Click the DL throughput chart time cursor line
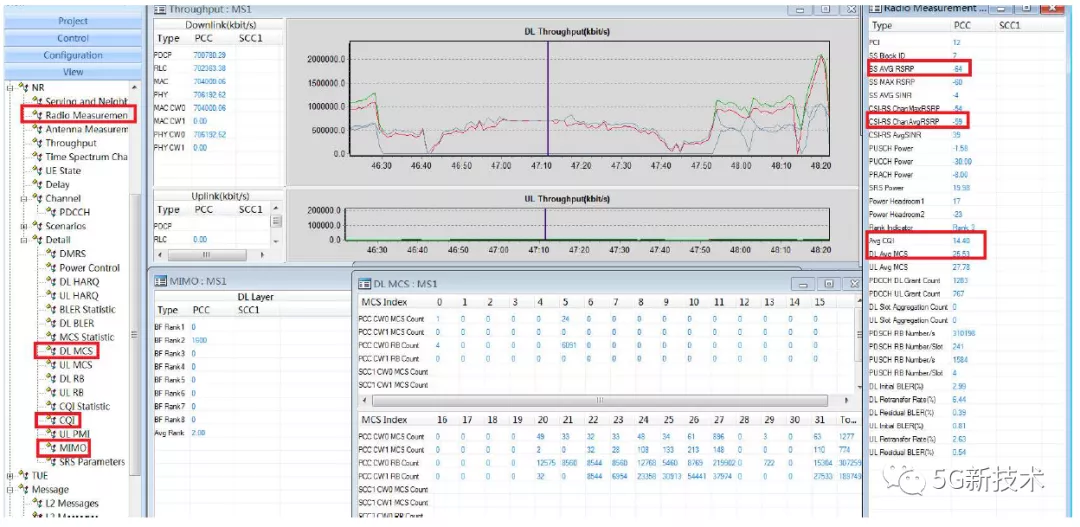Screen dimensions: 1080x527 tap(548, 97)
